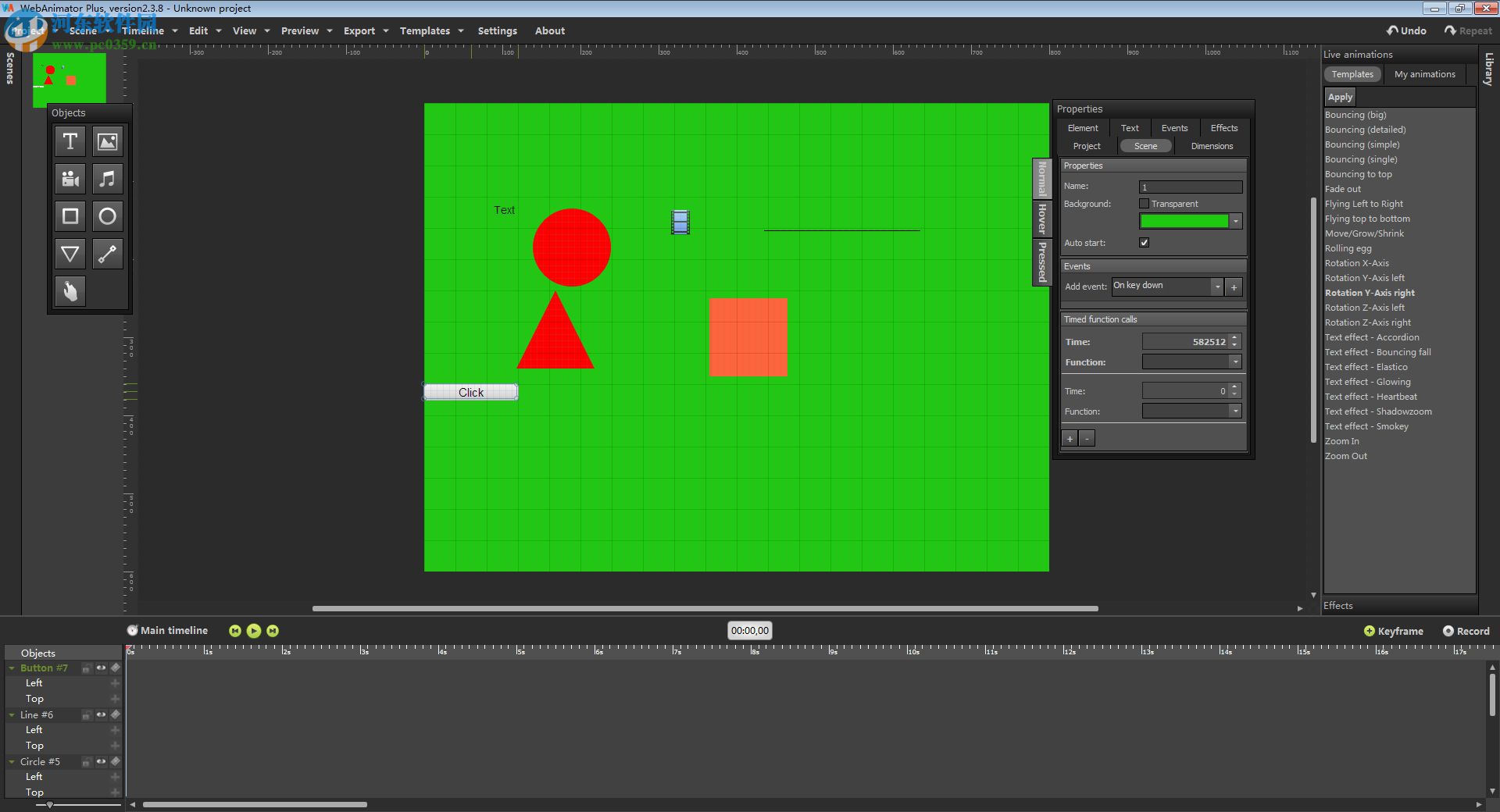Open the Templates menu
The height and width of the screenshot is (812, 1500).
(x=427, y=30)
